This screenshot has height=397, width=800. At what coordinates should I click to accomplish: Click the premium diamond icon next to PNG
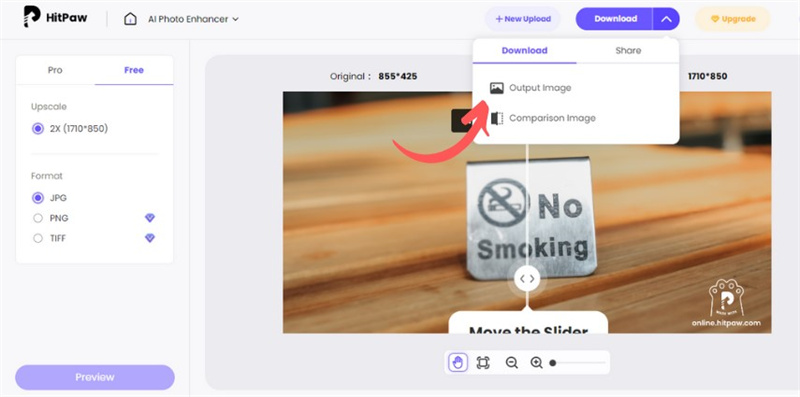149,218
